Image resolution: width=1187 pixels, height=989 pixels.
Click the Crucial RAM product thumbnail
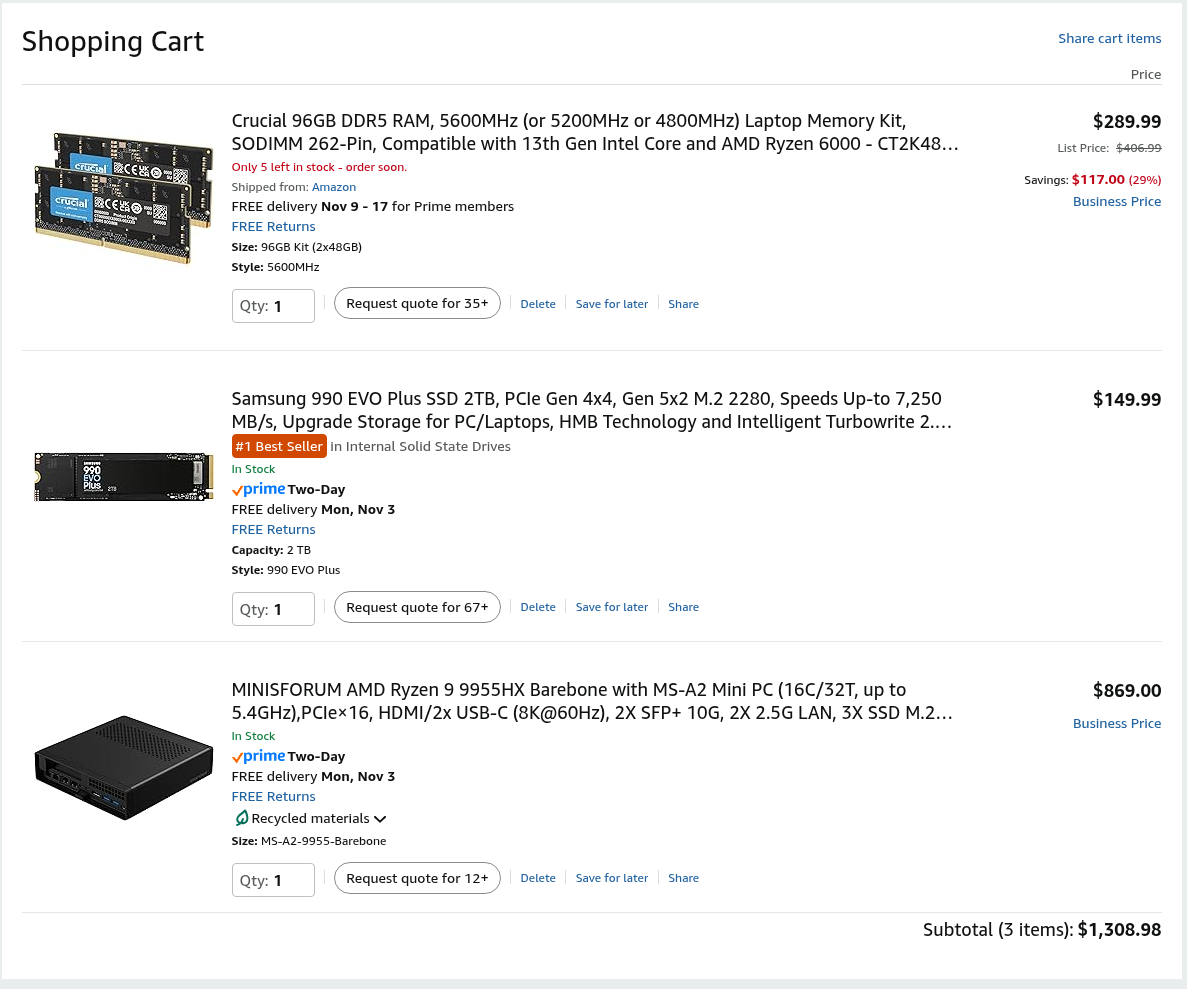click(124, 197)
